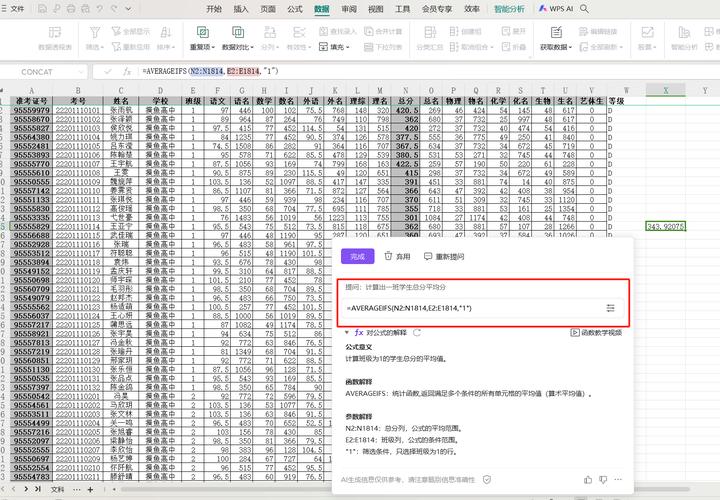The image size is (720, 500).
Task: Click the 弃用 discard button
Action: click(x=397, y=256)
